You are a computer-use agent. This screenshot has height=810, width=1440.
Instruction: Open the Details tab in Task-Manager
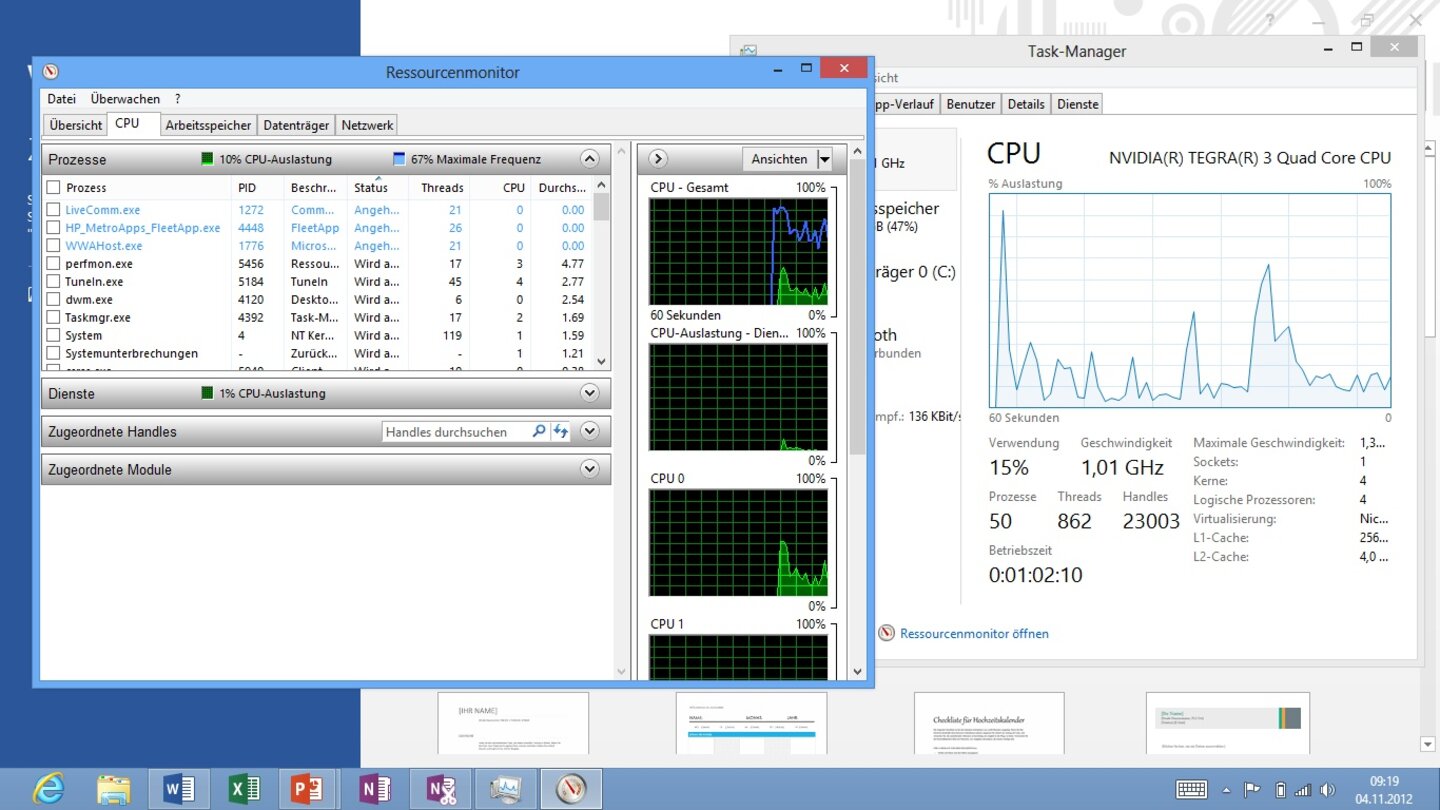1026,104
